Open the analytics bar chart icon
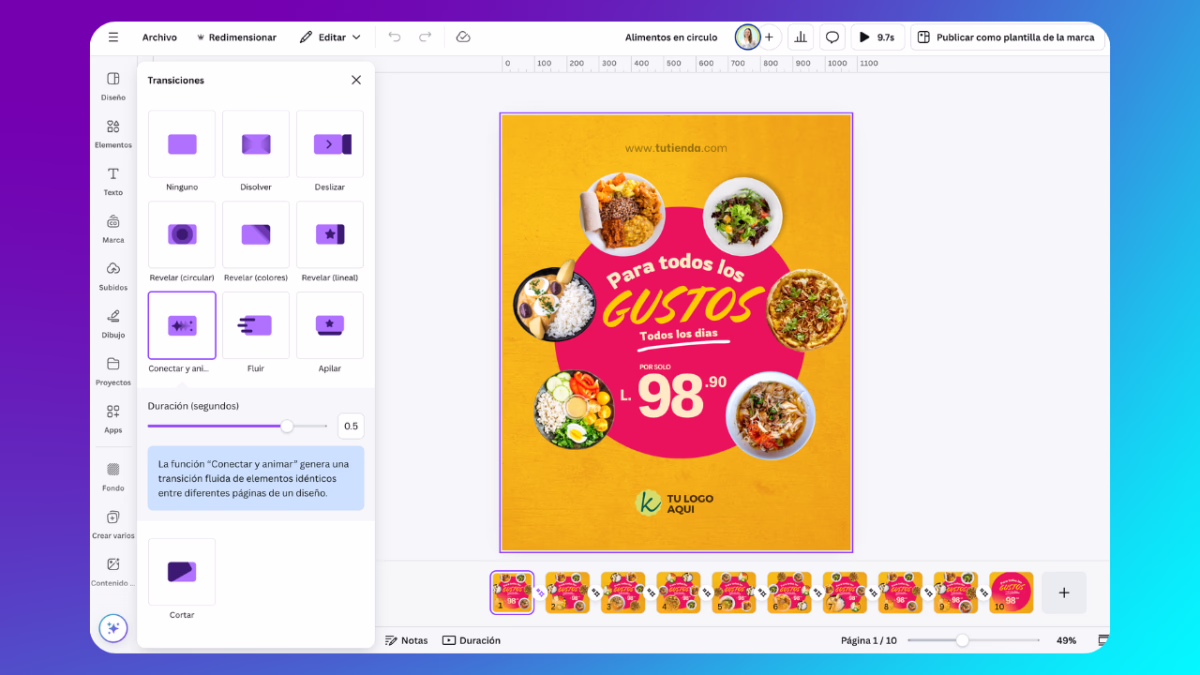Screen dimensions: 1200x675 [800, 37]
